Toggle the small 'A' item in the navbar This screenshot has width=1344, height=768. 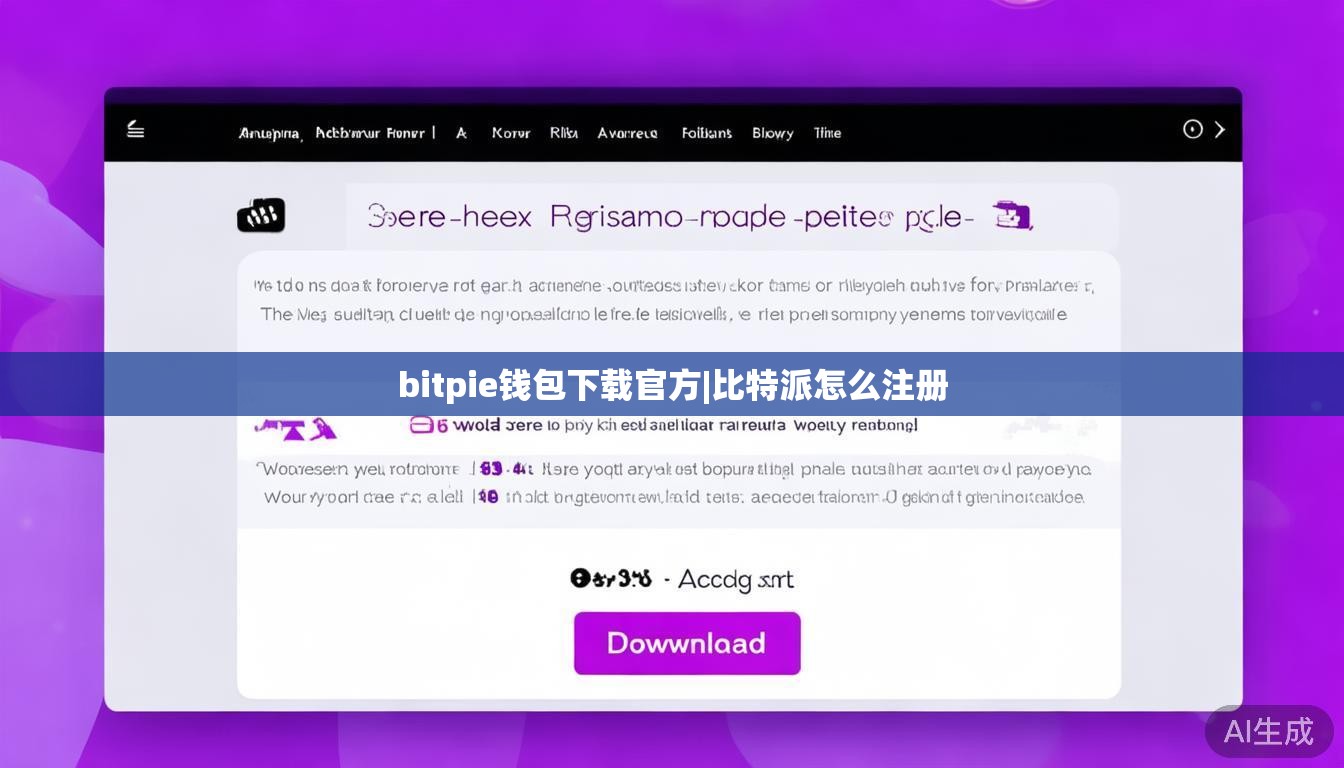tap(460, 133)
